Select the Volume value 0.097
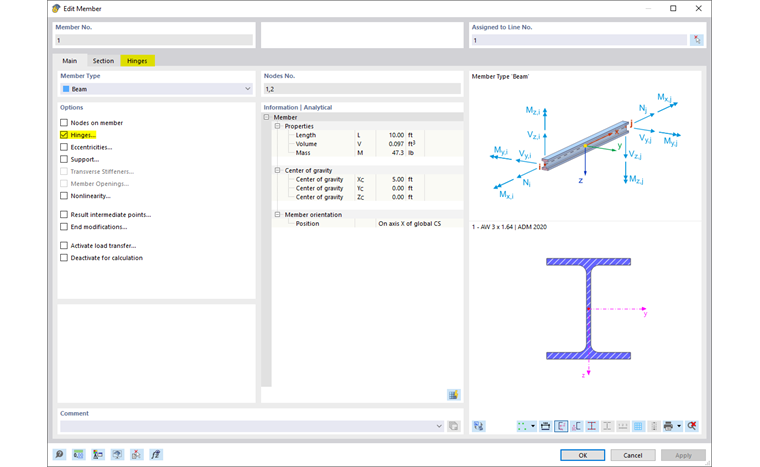760x467 pixels. [396, 144]
